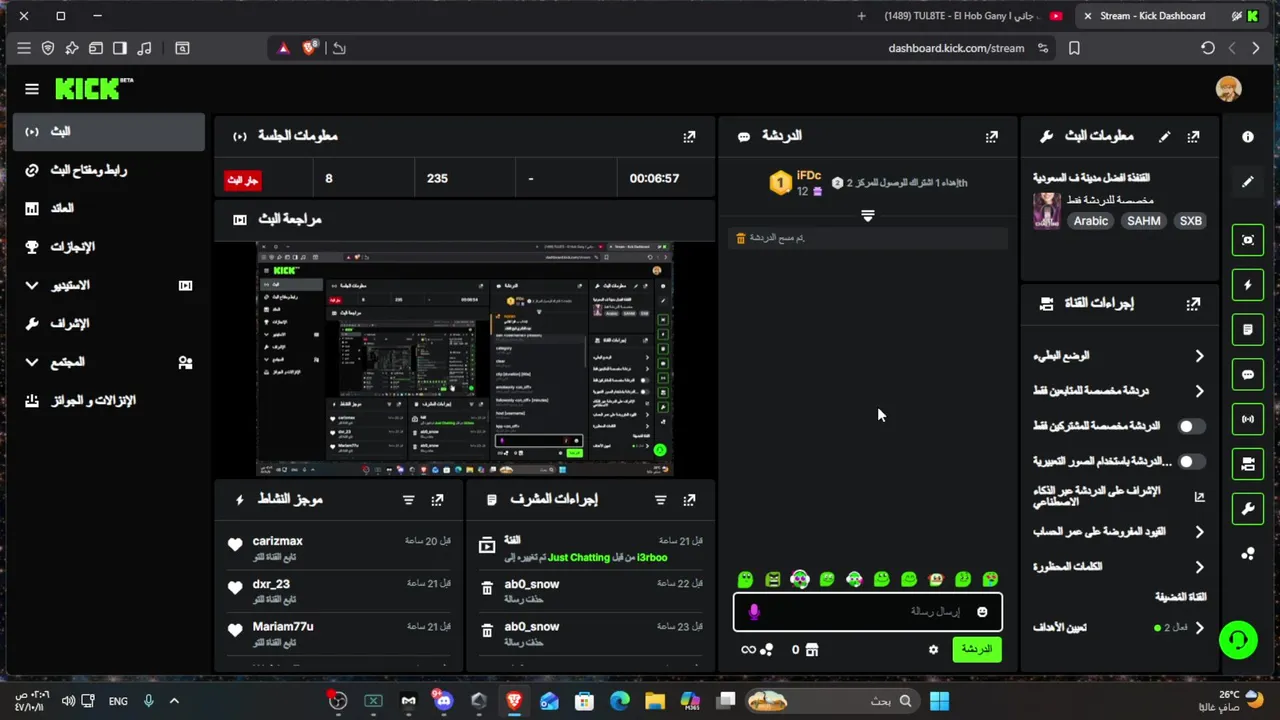
Task: Click the shop icon below chat input
Action: tap(812, 650)
